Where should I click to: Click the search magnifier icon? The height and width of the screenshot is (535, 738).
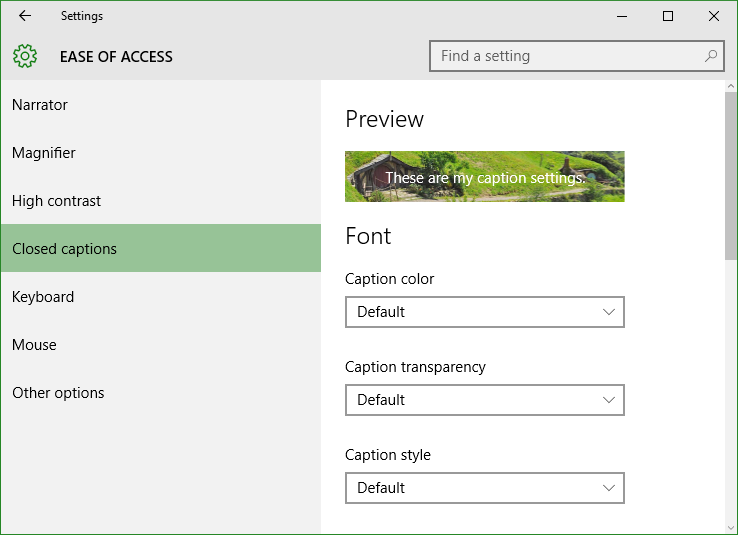(711, 56)
